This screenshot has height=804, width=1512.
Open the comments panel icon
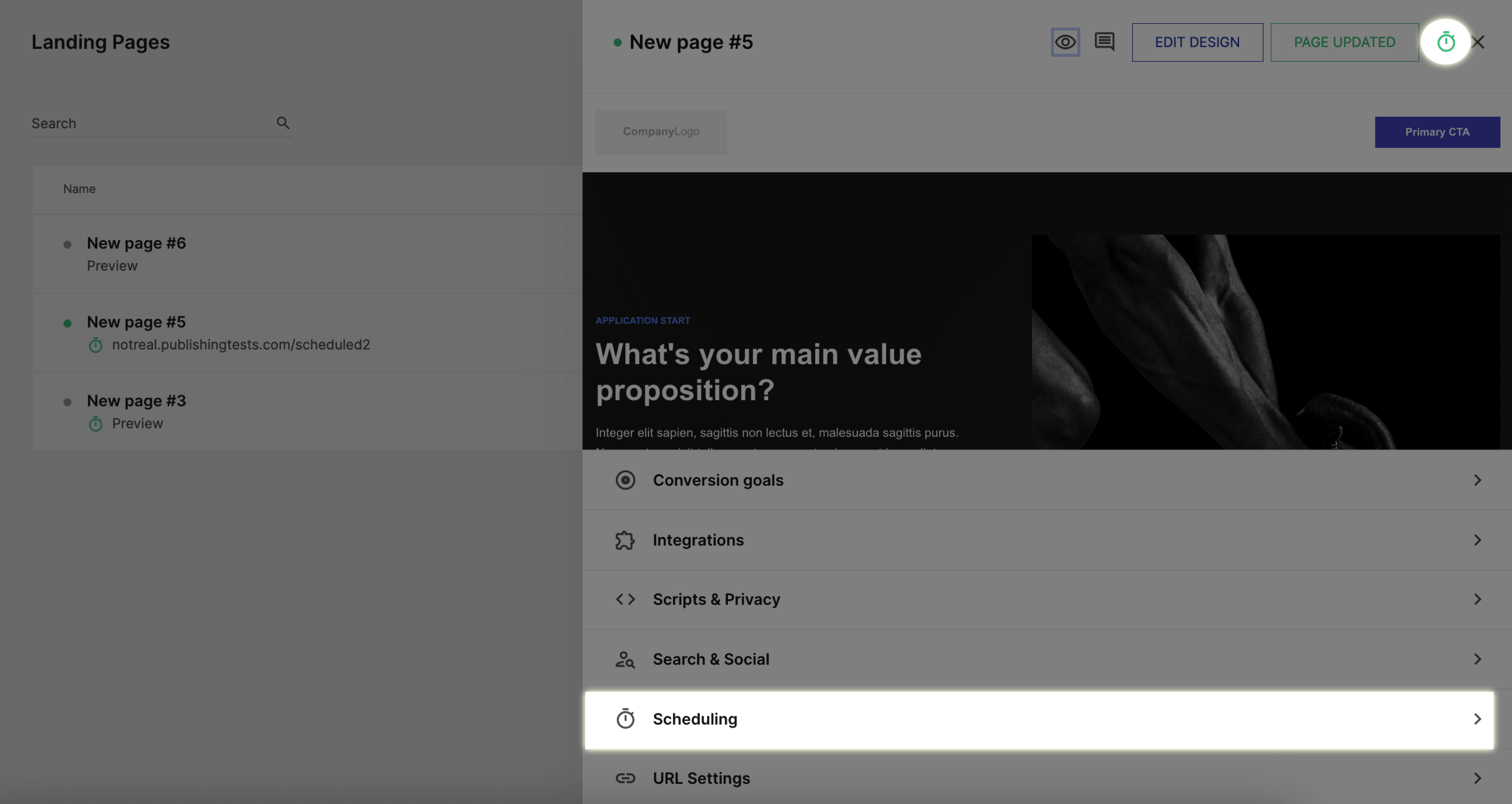click(x=1104, y=42)
